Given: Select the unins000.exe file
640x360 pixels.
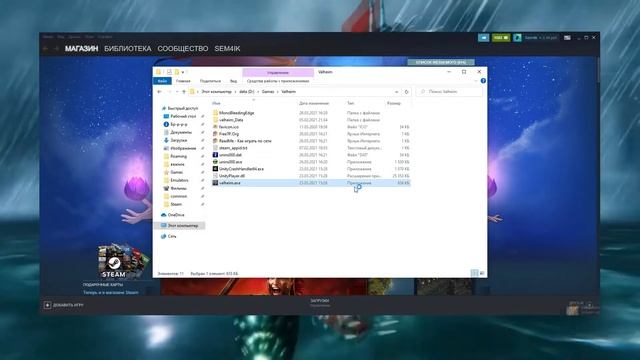Looking at the screenshot, I should [x=230, y=162].
